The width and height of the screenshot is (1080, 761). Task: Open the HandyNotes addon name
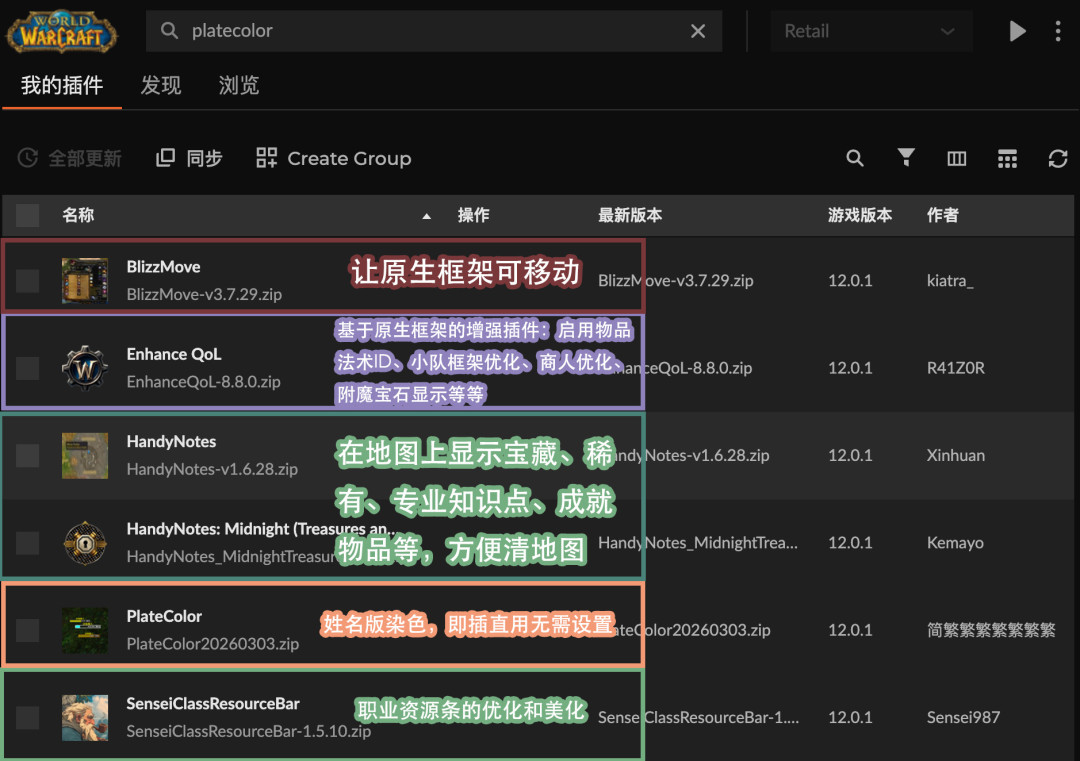click(x=171, y=441)
